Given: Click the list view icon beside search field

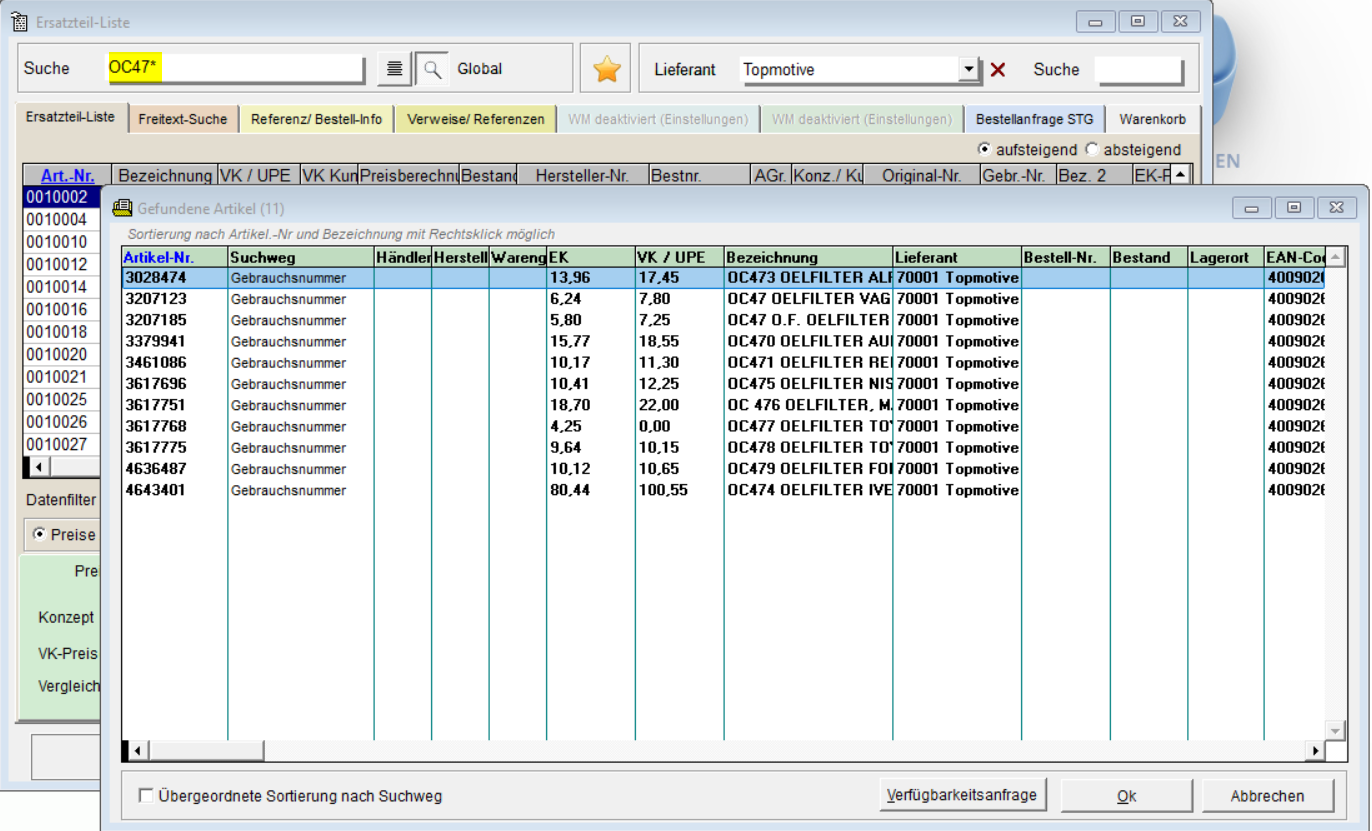Looking at the screenshot, I should click(395, 69).
